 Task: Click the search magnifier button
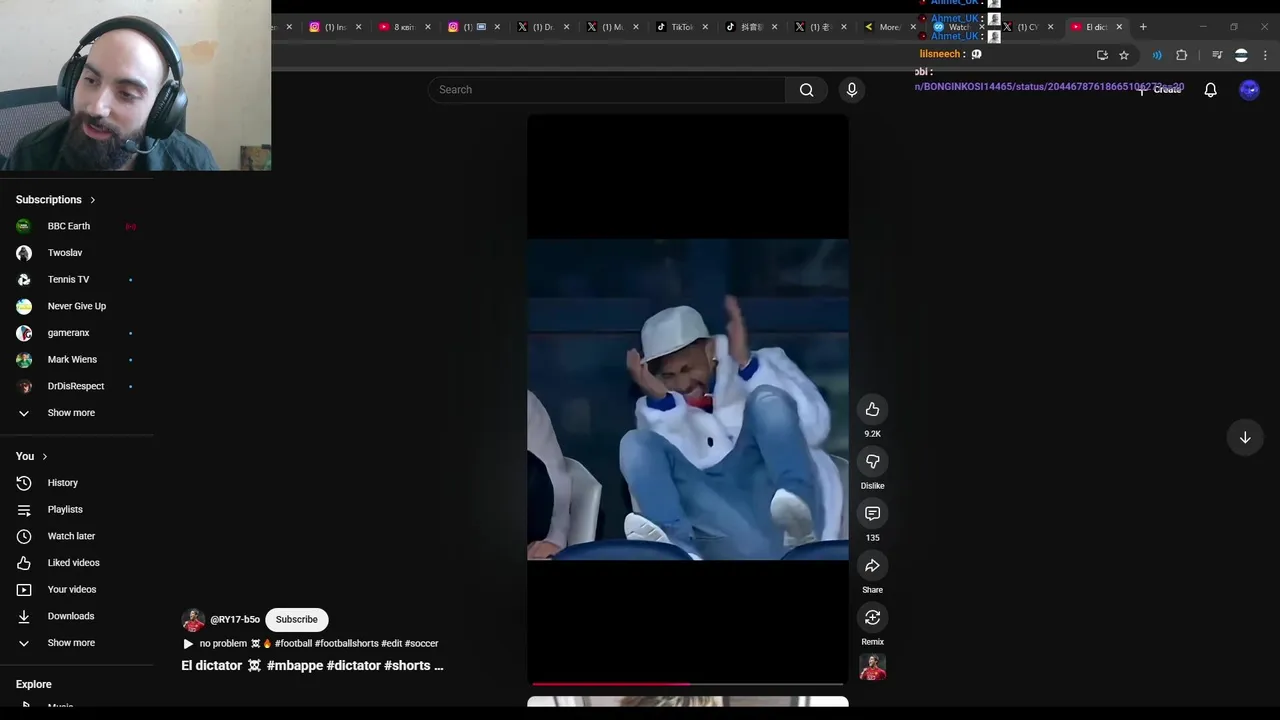pos(806,90)
